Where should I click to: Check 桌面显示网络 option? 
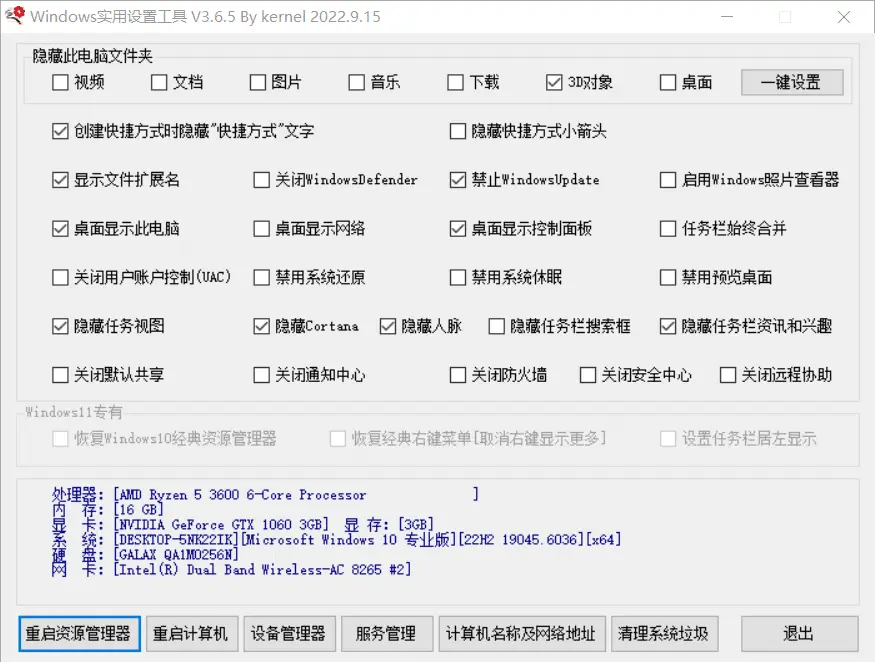pos(261,228)
